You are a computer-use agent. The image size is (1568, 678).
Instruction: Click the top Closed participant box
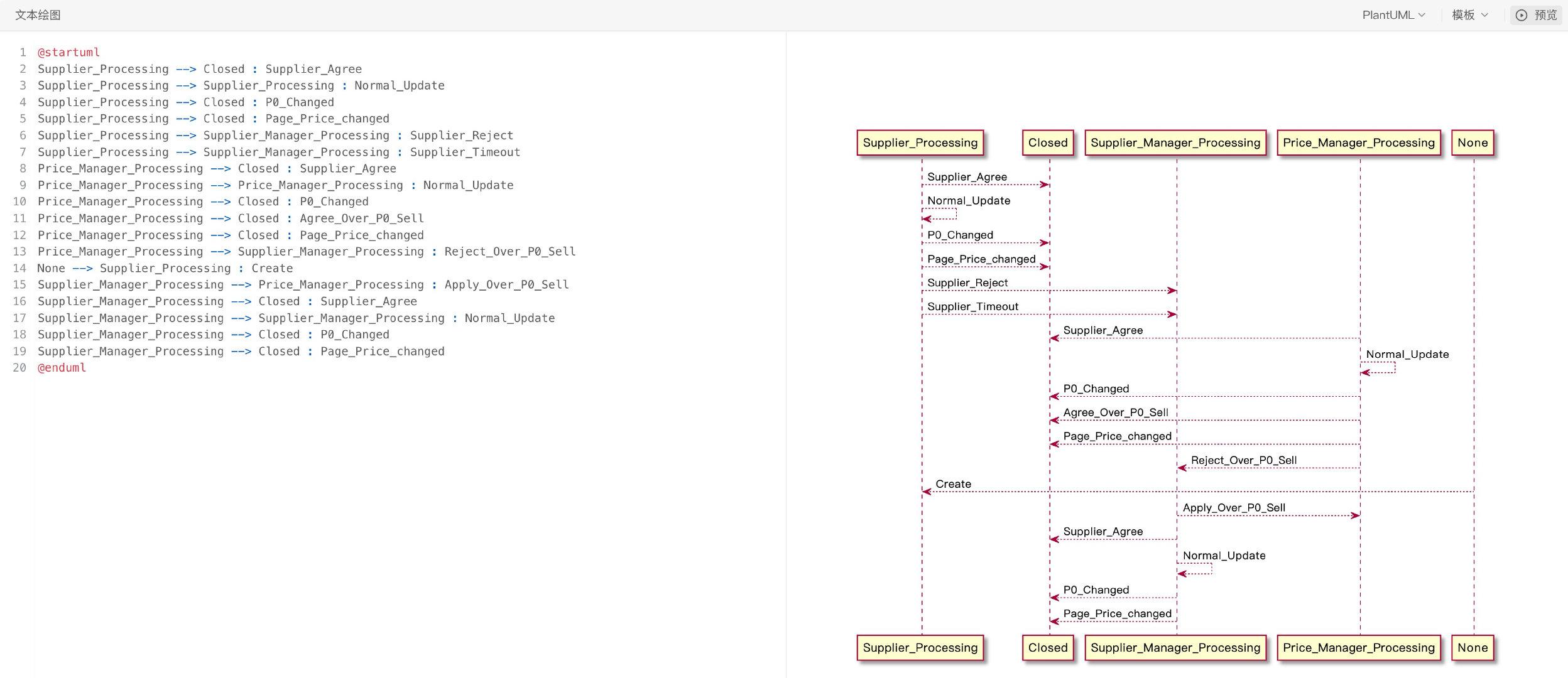tap(1047, 143)
